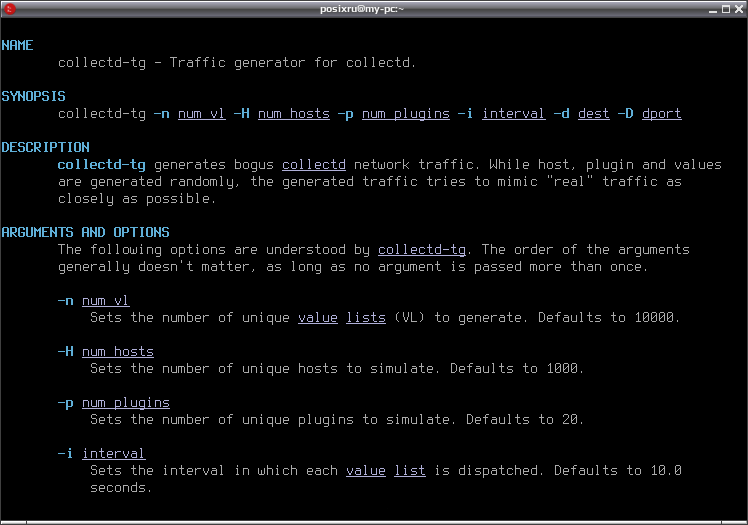Viewport: 748px width, 525px height.
Task: Click the red terminal icon in title bar
Action: coord(10,9)
